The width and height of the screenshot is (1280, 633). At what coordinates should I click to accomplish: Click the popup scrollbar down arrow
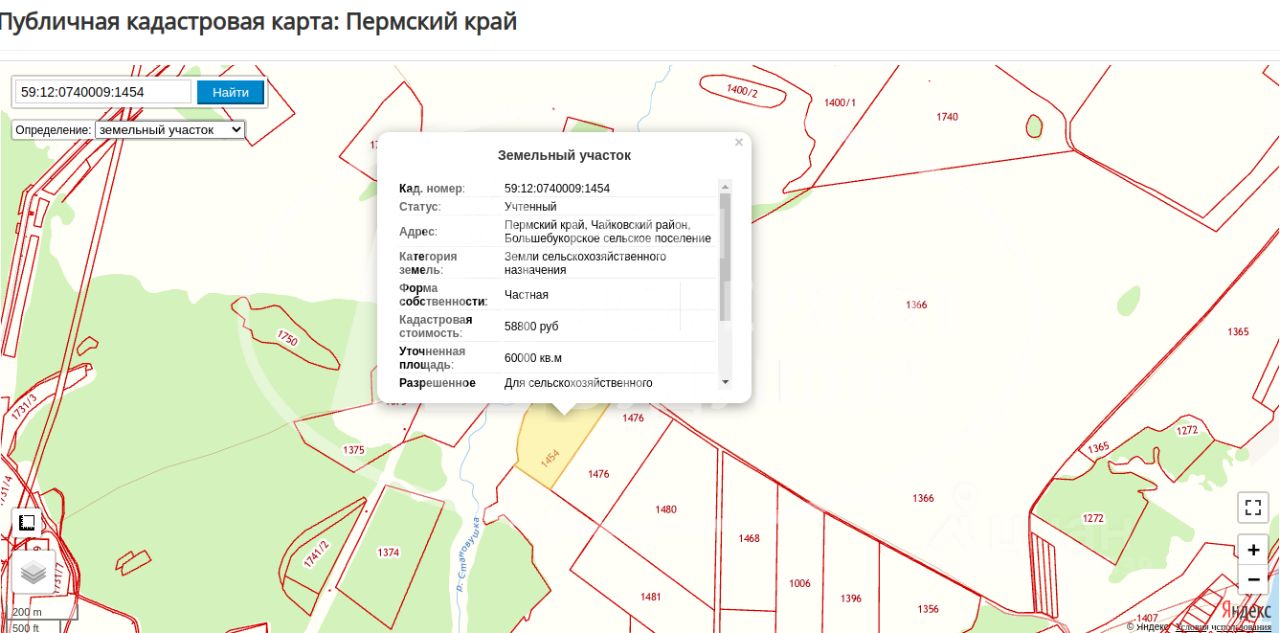pyautogui.click(x=725, y=382)
